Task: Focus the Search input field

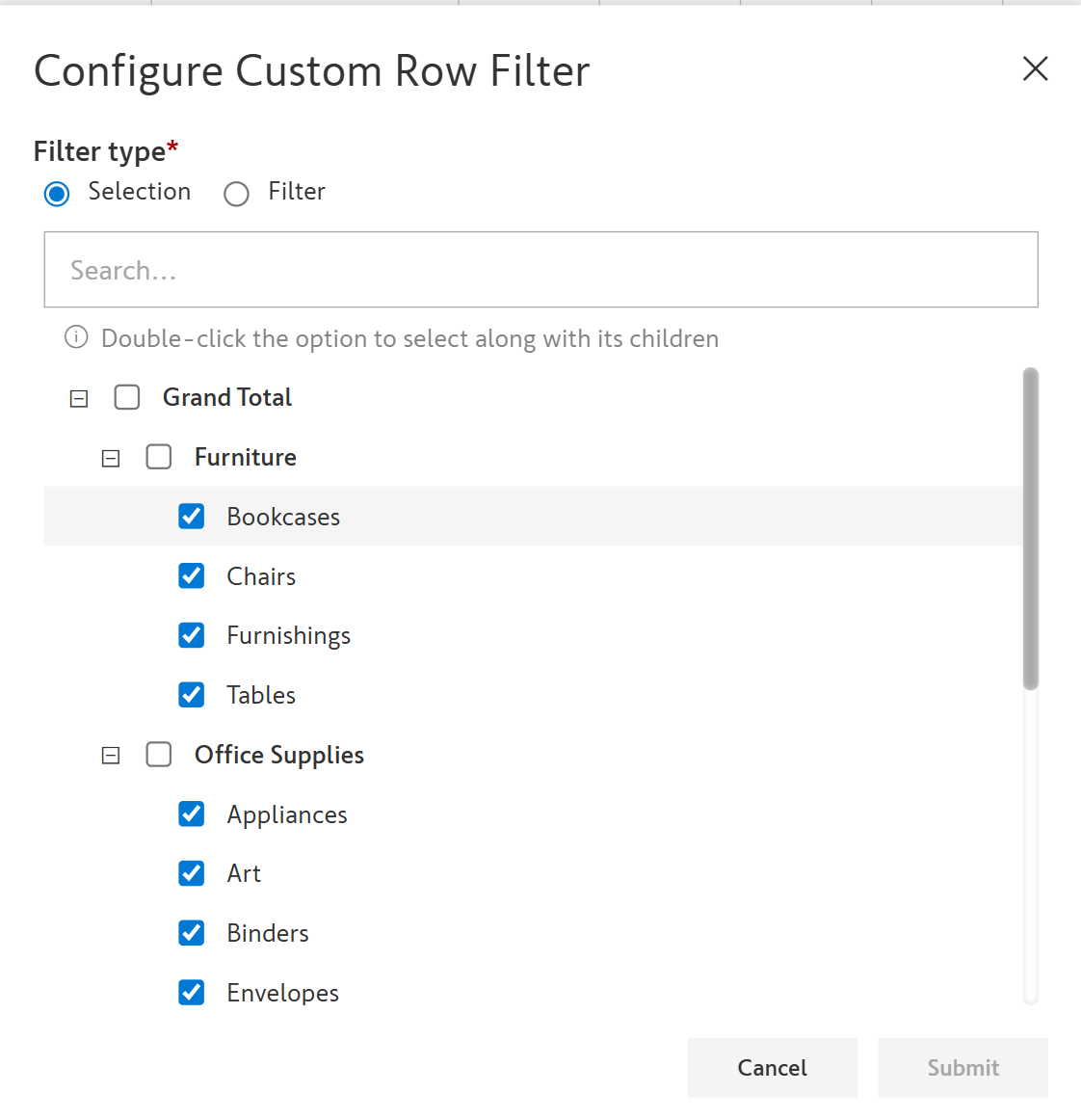Action: click(x=540, y=270)
